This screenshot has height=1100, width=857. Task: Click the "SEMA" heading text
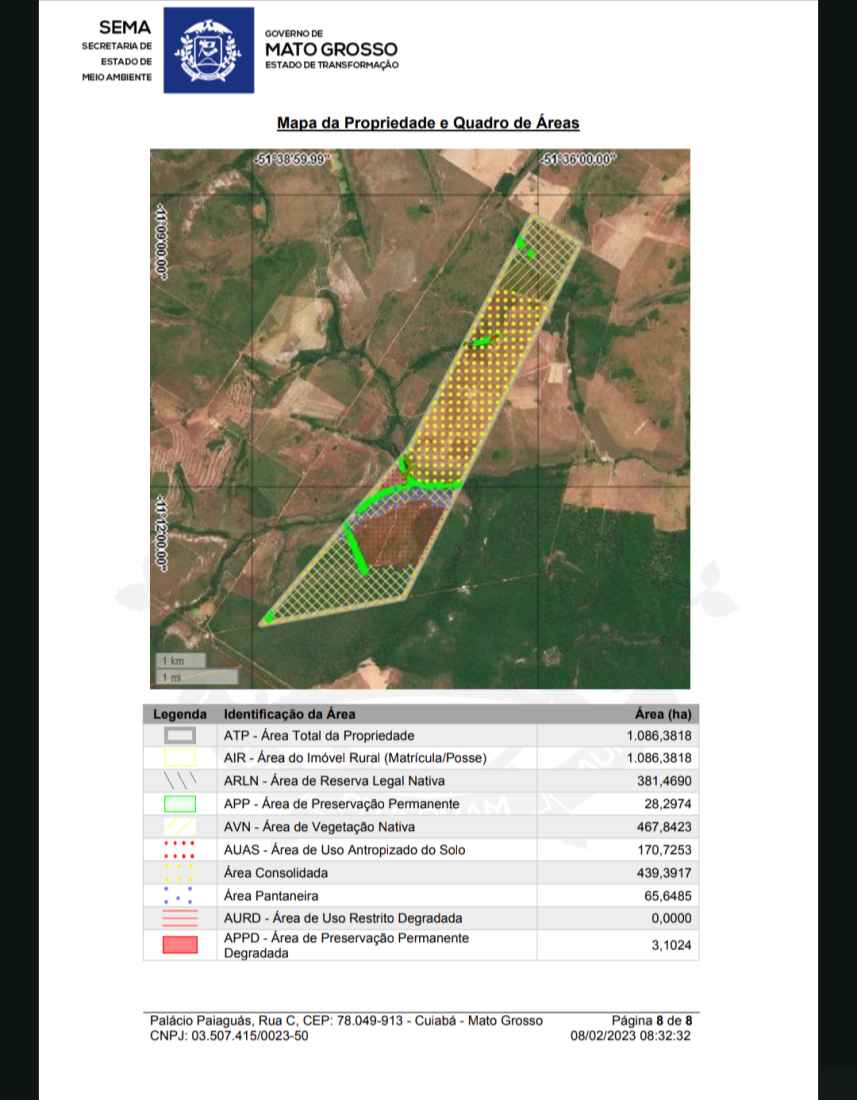click(125, 27)
